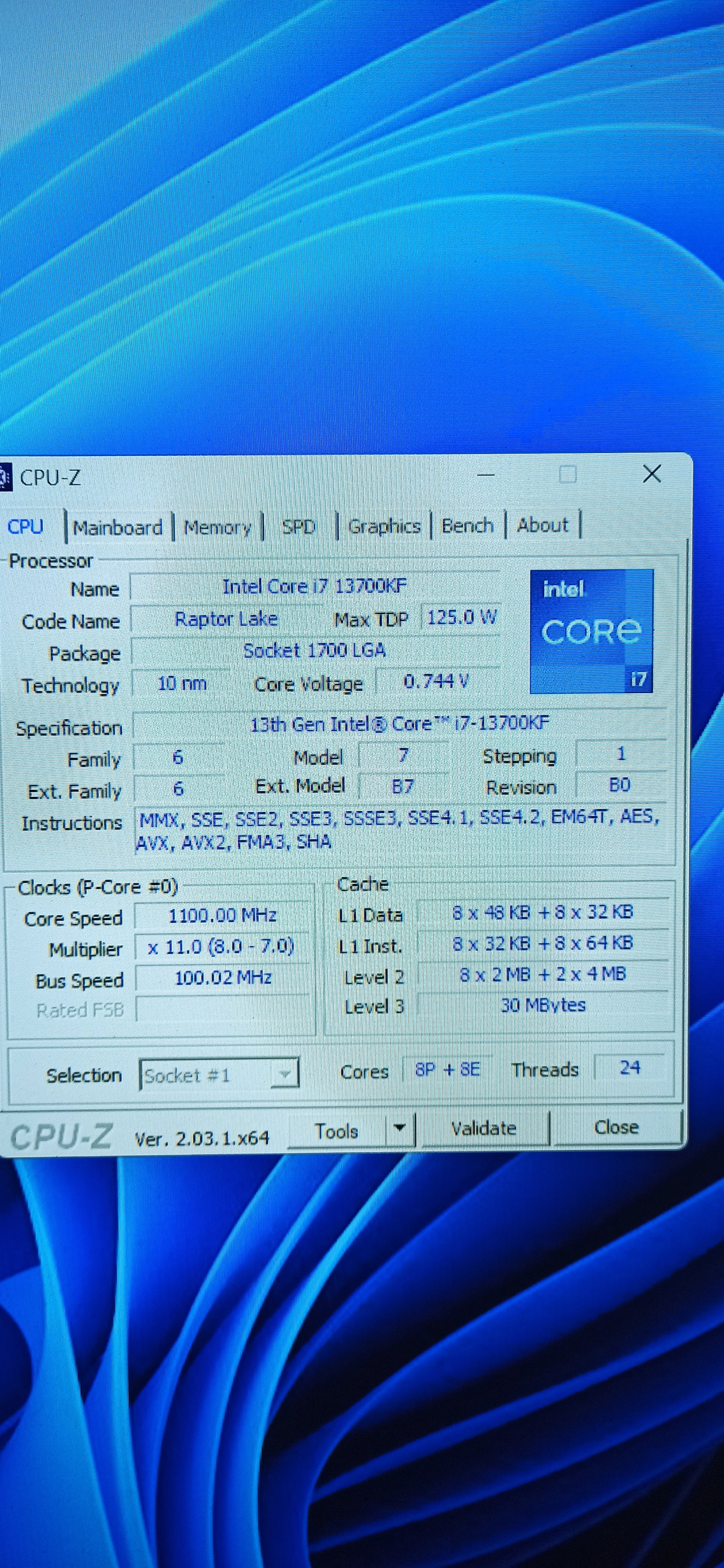Click the Specification text field

coord(399,724)
